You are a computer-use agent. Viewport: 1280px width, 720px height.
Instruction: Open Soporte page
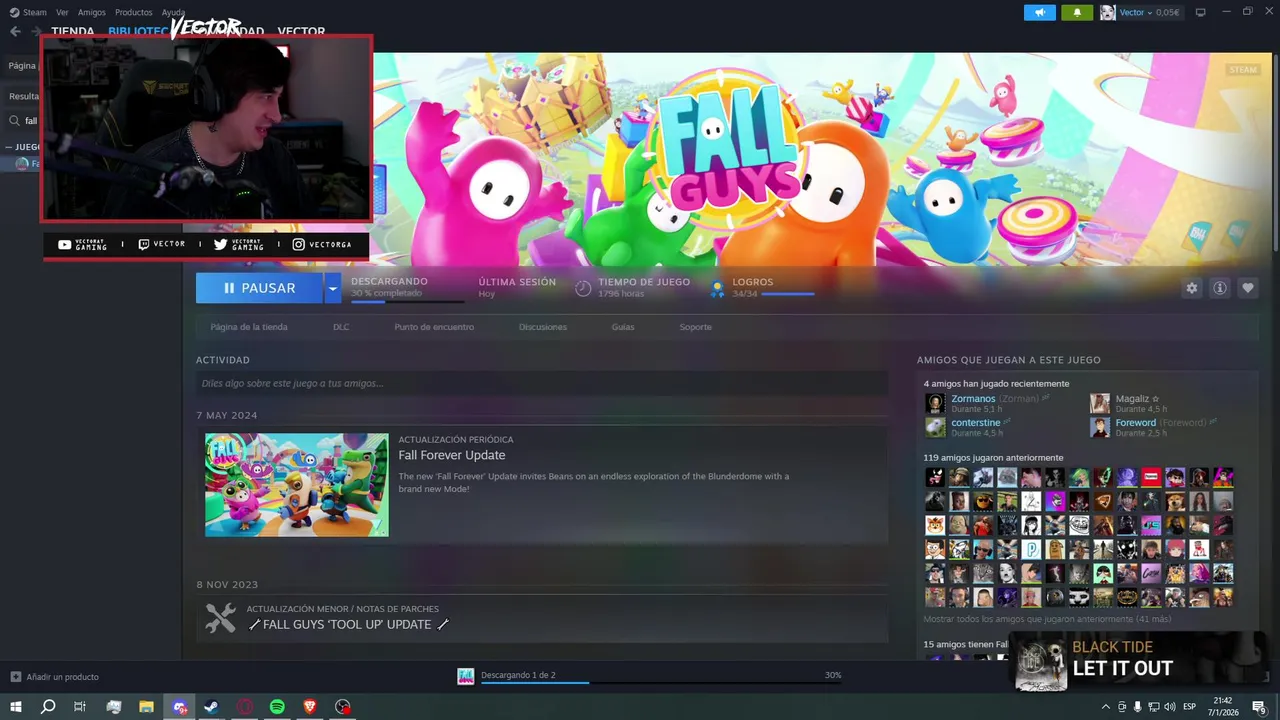pos(696,327)
